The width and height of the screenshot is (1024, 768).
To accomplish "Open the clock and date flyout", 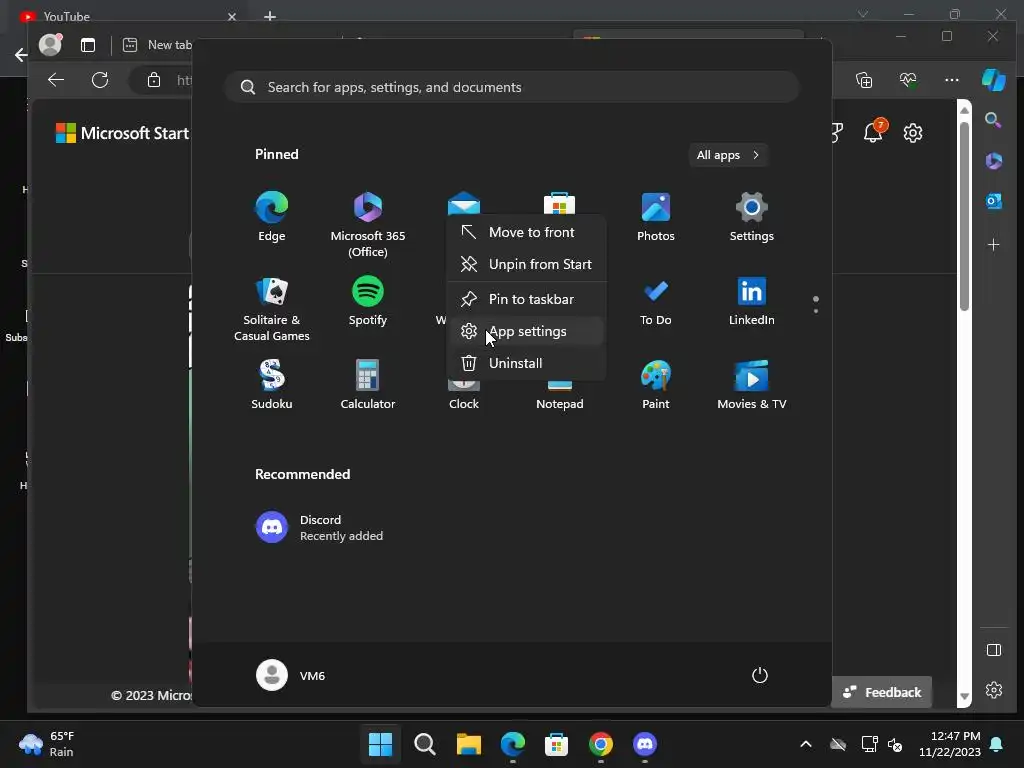I will point(950,744).
